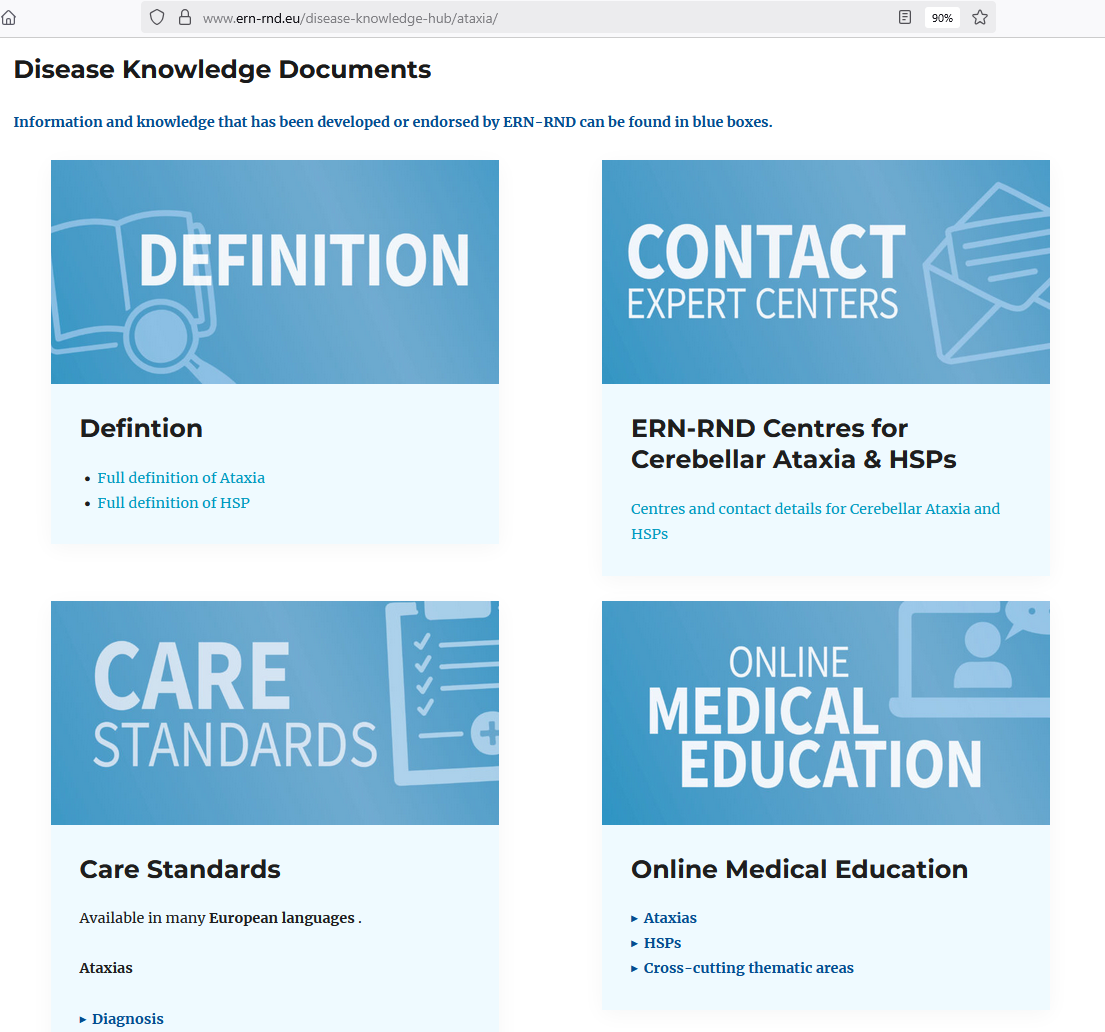
Task: Toggle reader view icon in address bar
Action: pyautogui.click(x=905, y=18)
